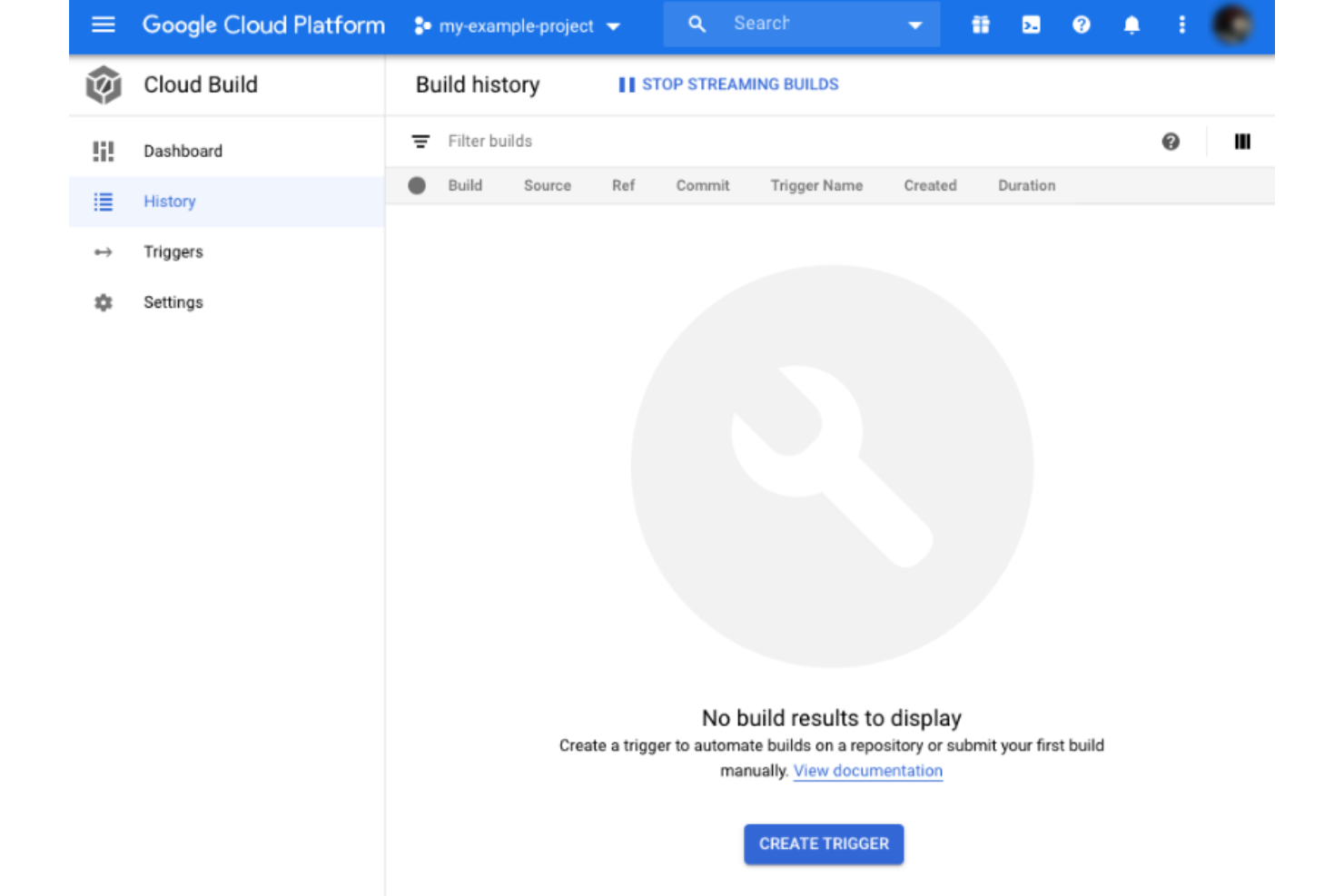Image resolution: width=1344 pixels, height=896 pixels.
Task: Click the Trigger Name column header
Action: coord(816,185)
